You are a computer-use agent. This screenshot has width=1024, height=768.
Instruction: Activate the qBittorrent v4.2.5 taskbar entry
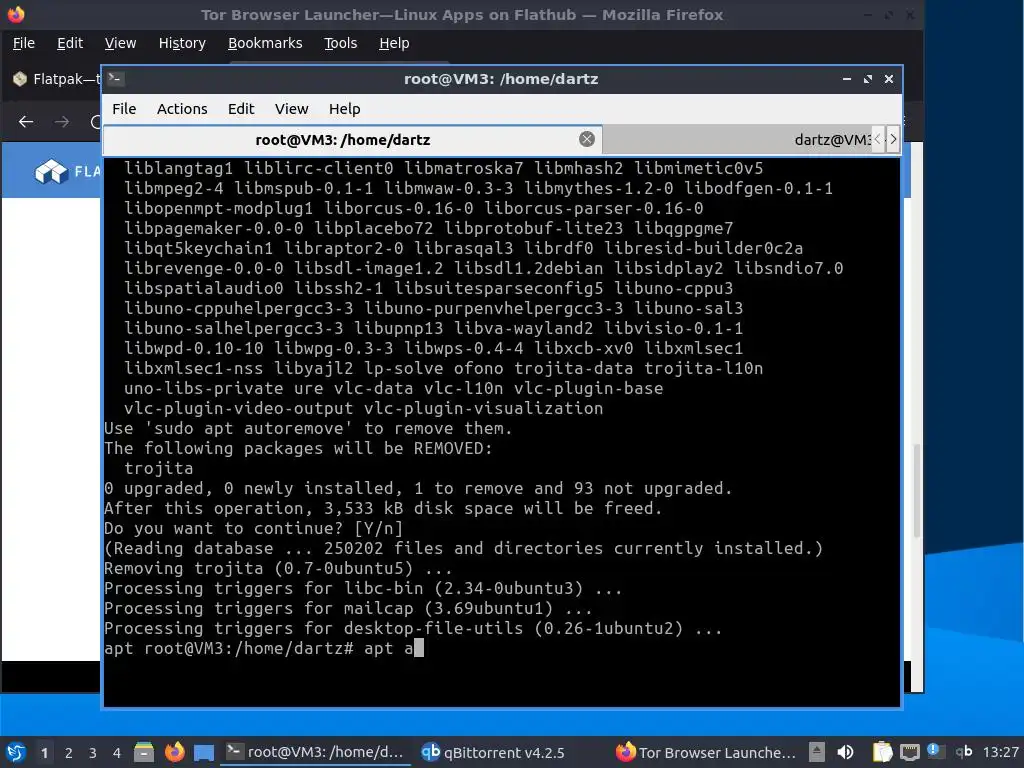(x=493, y=752)
